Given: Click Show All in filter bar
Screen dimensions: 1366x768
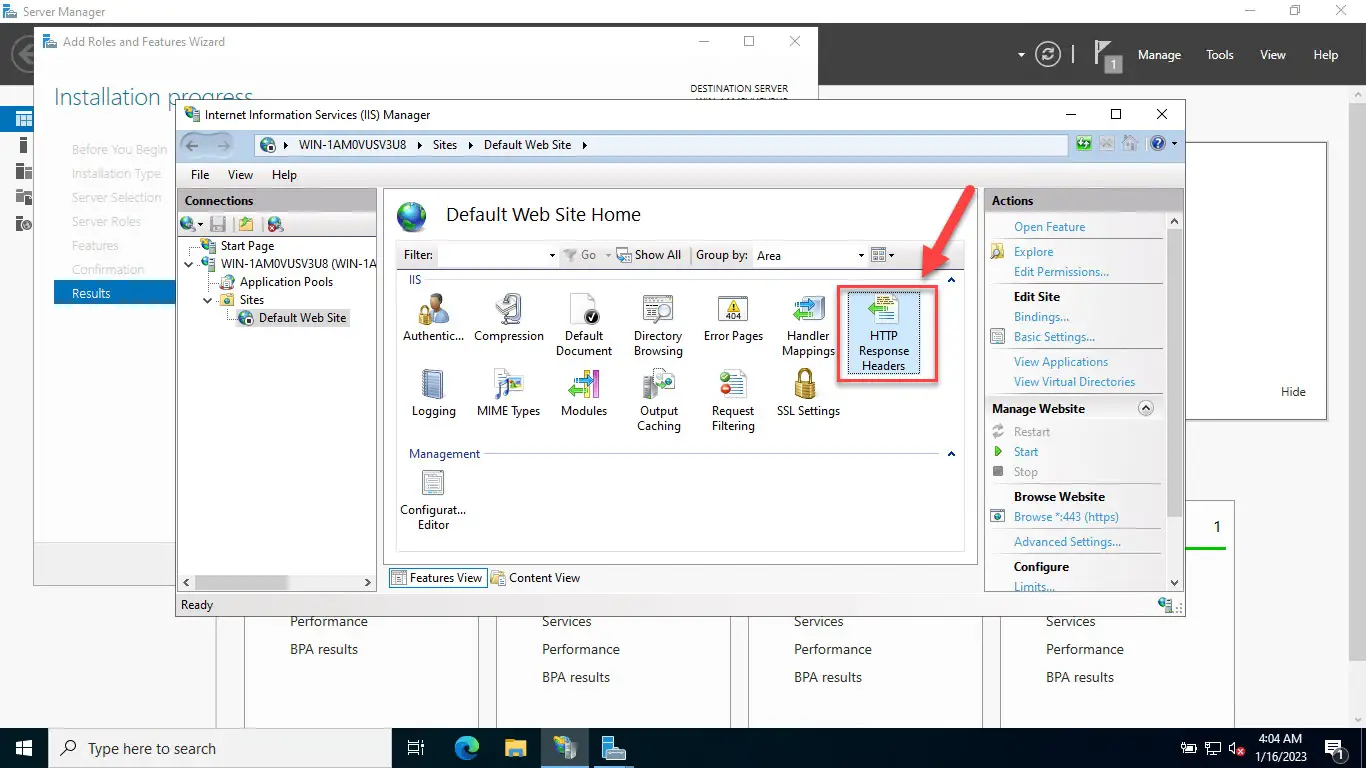Looking at the screenshot, I should [x=649, y=256].
